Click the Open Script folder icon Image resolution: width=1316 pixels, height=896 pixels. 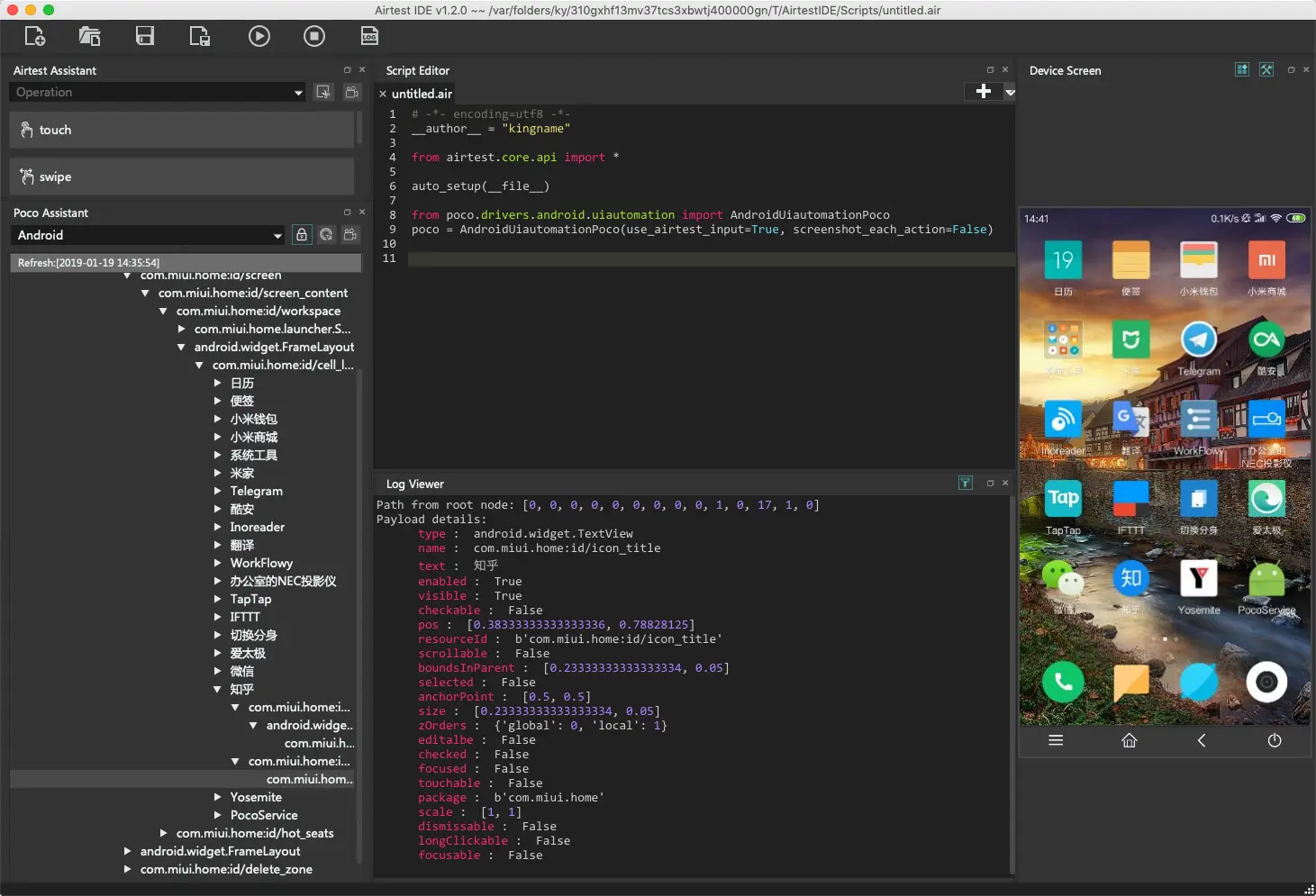(x=89, y=36)
